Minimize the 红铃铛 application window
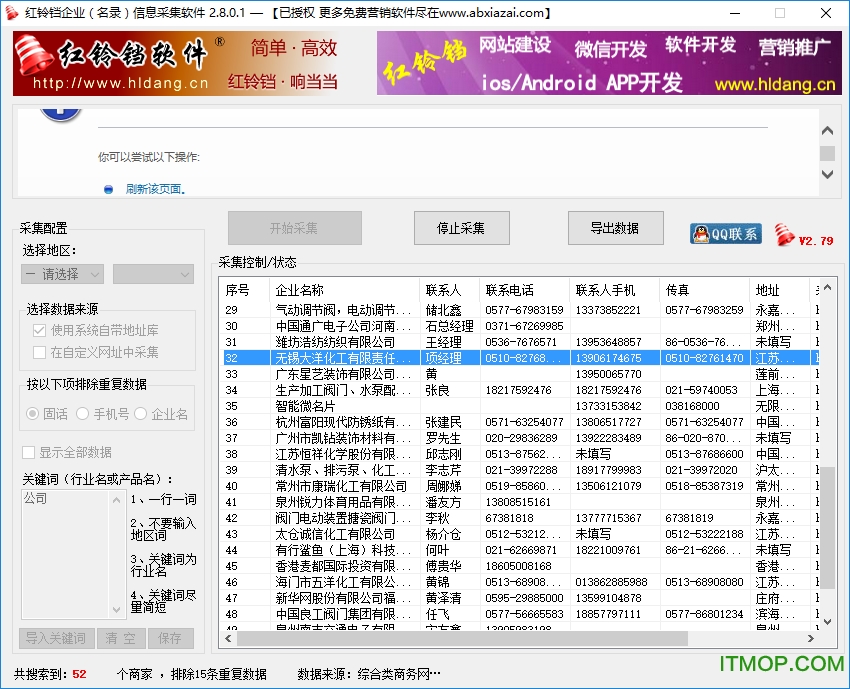The image size is (850, 689). [736, 12]
